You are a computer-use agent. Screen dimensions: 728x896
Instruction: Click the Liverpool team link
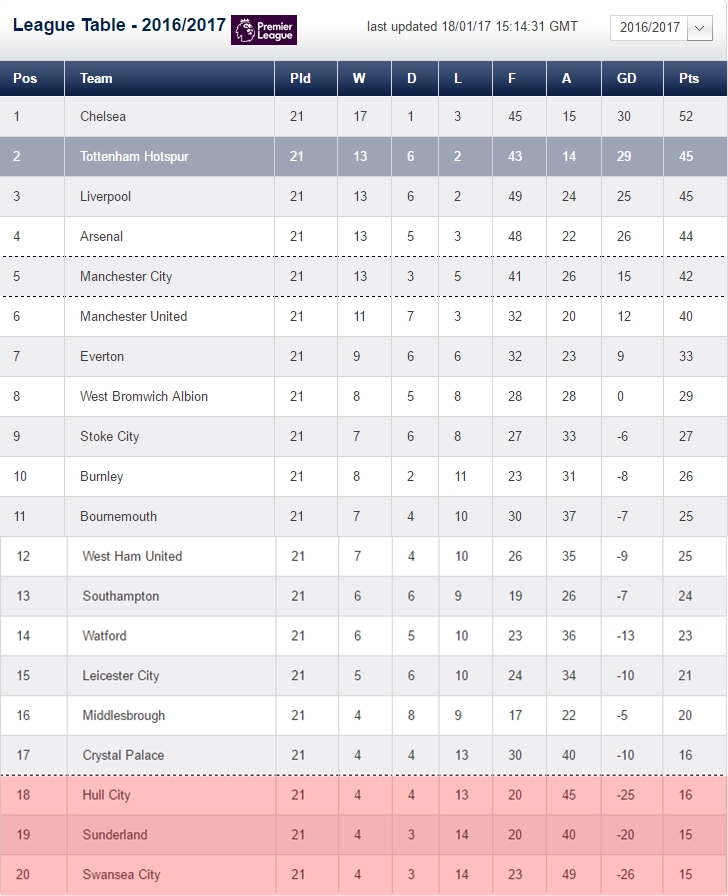[105, 197]
